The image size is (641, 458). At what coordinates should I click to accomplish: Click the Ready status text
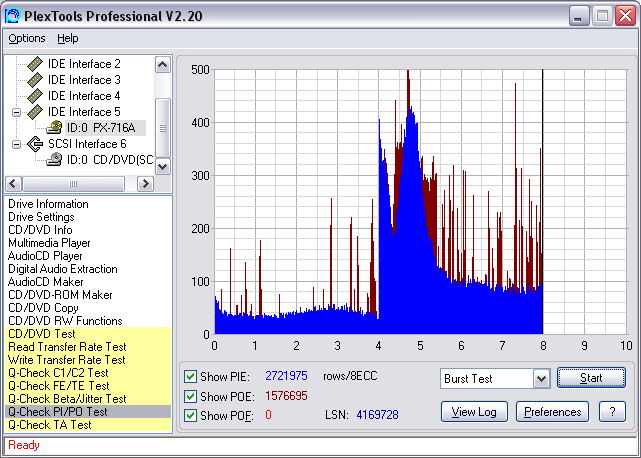coord(24,445)
